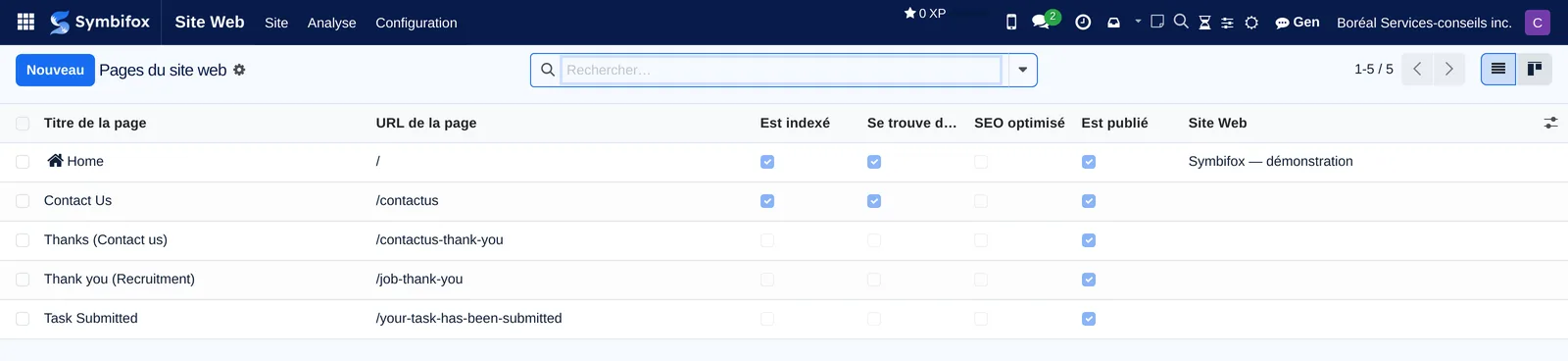The image size is (1568, 361).
Task: Sort by Est indexé column
Action: point(795,123)
